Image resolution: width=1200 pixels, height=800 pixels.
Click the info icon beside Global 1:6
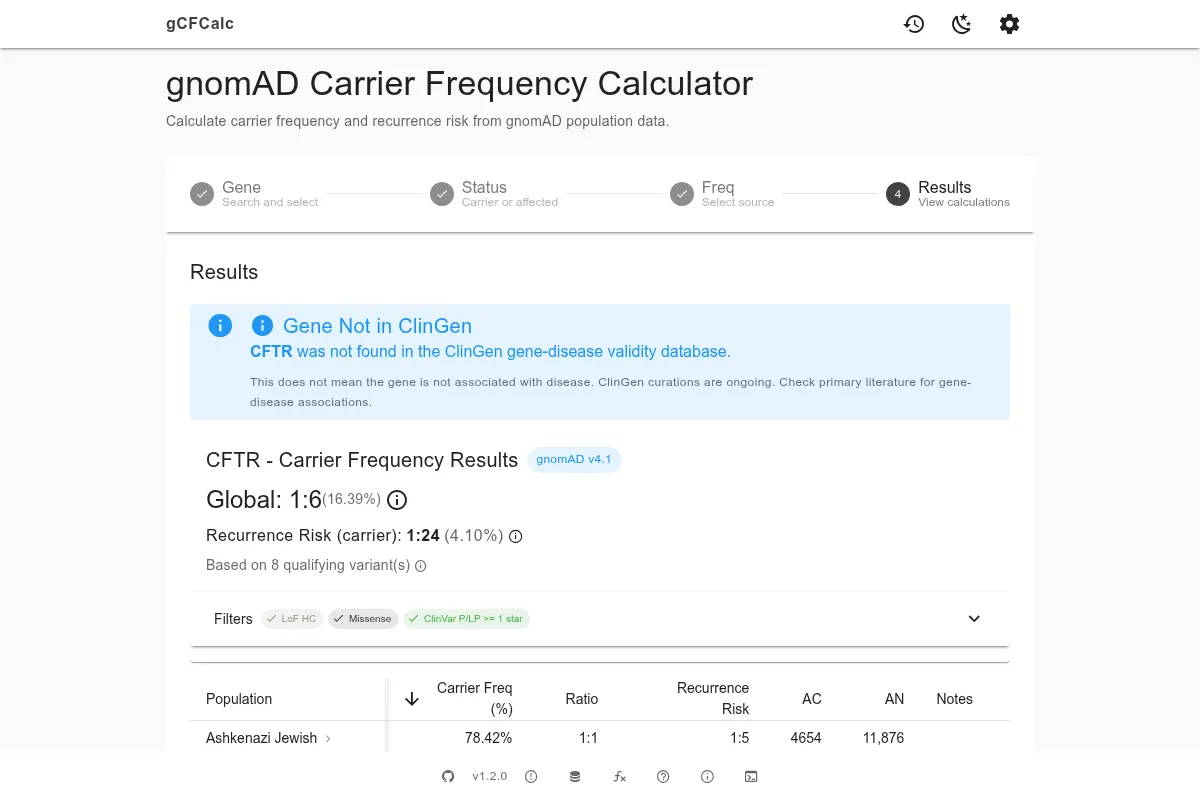coord(396,500)
